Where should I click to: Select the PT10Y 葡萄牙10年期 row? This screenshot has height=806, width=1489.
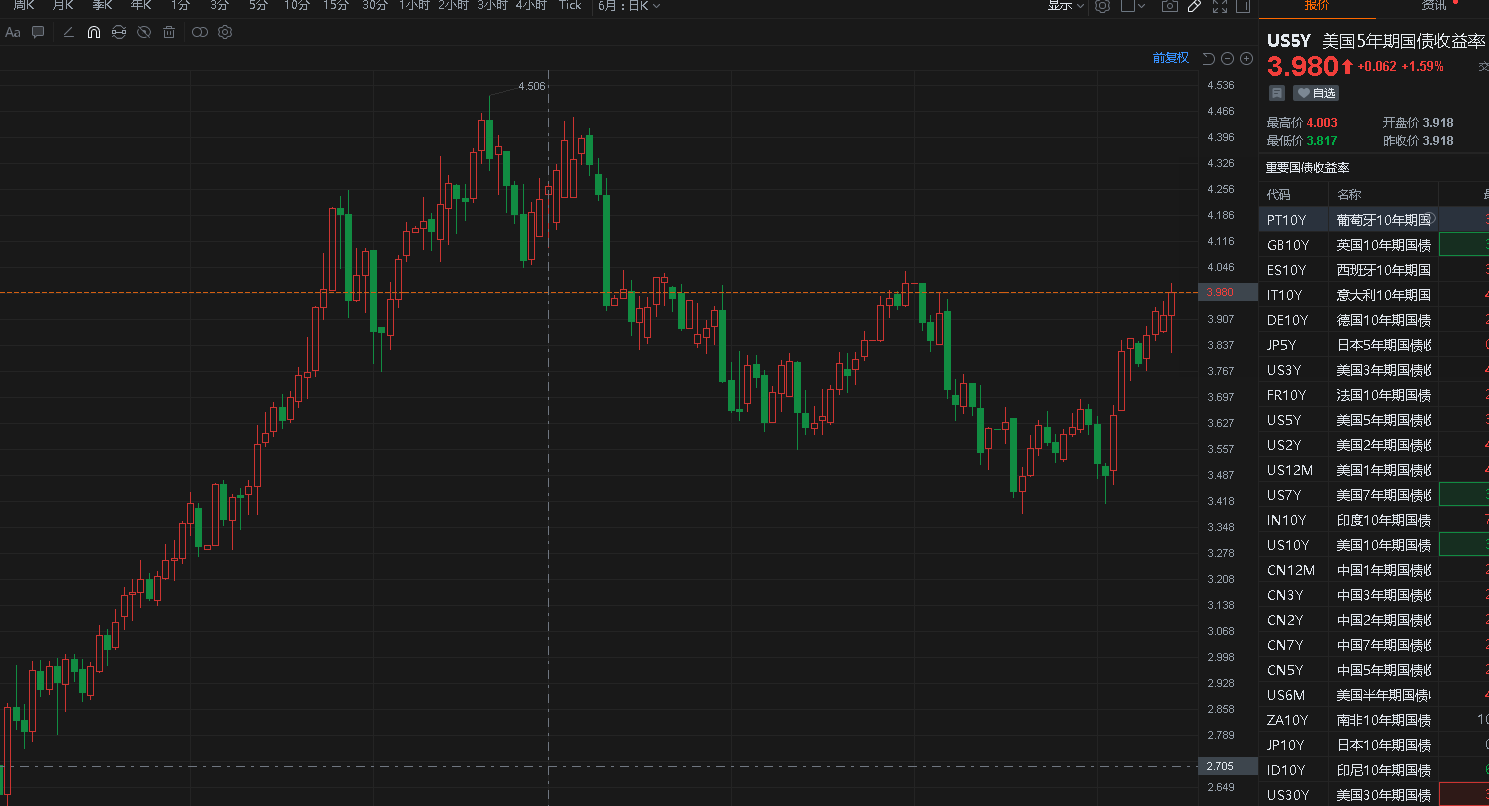1374,219
